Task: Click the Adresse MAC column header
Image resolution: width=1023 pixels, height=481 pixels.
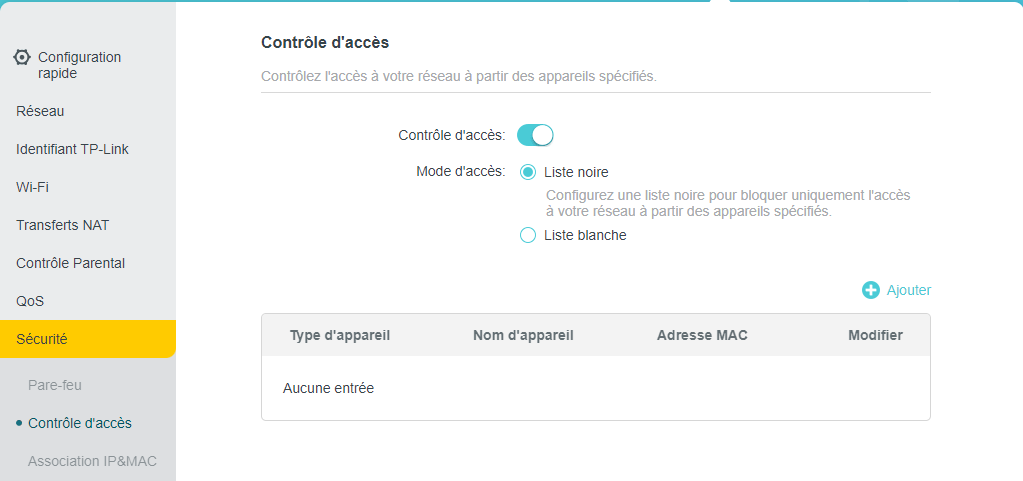Action: [x=702, y=335]
